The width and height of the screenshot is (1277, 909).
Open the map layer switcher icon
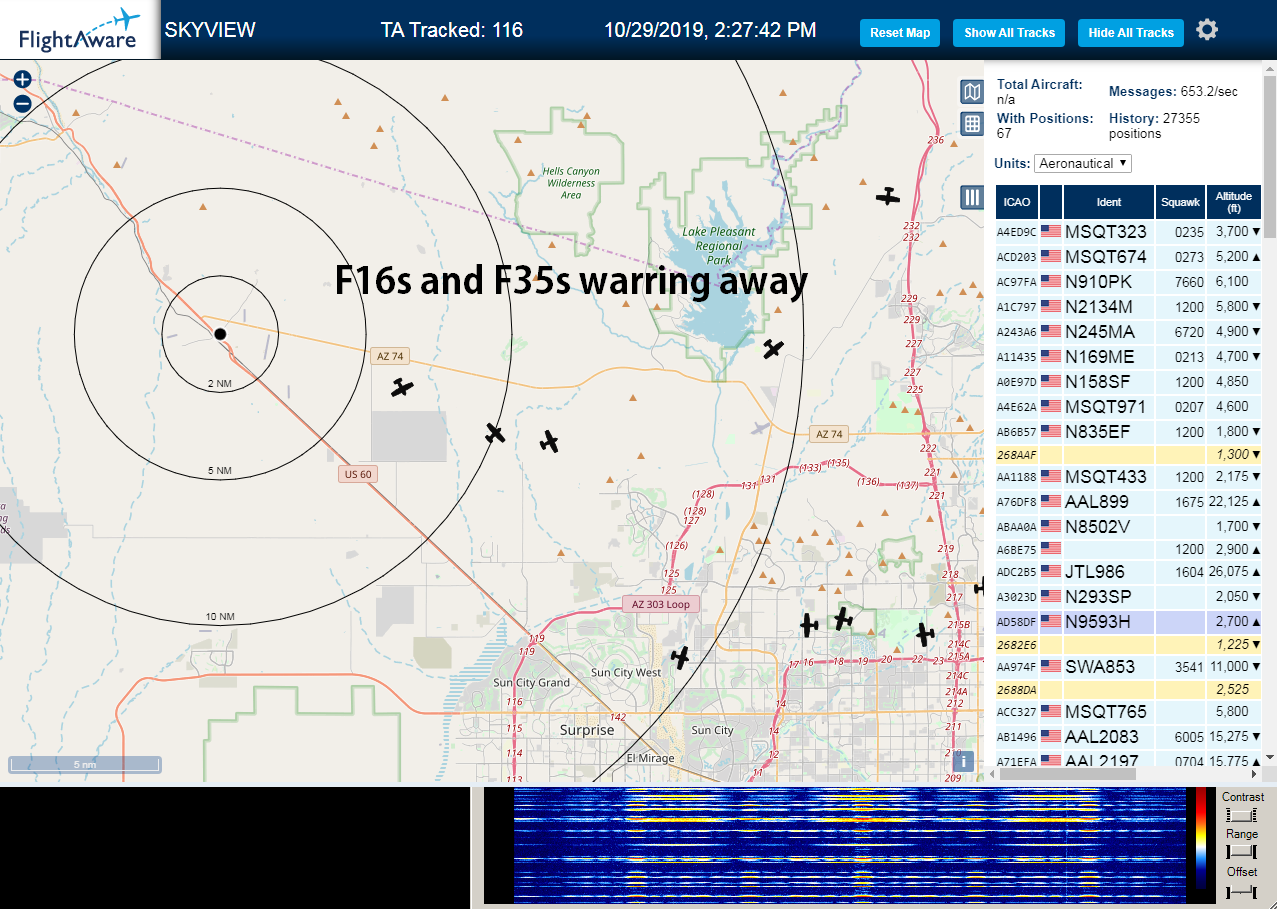(x=971, y=93)
